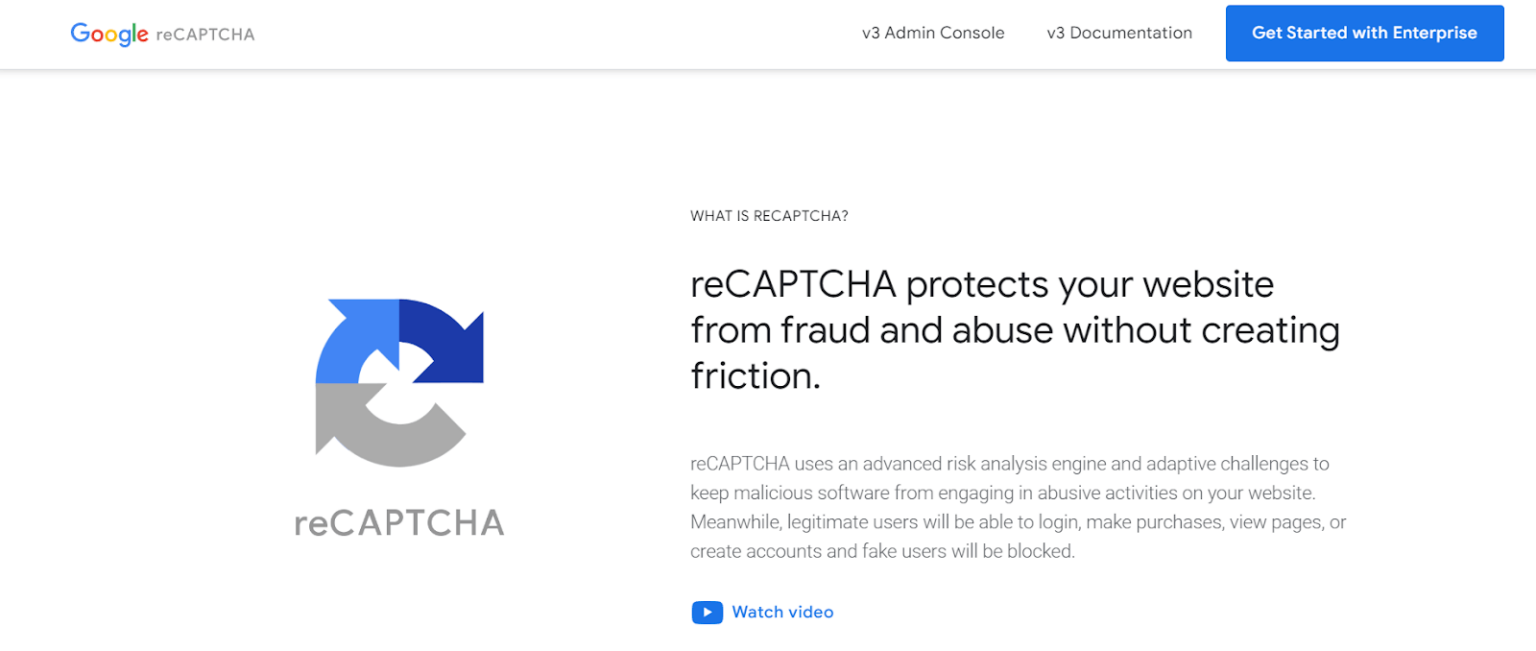Click the Watch video link
Screen dimensions: 1536x651
pos(783,612)
